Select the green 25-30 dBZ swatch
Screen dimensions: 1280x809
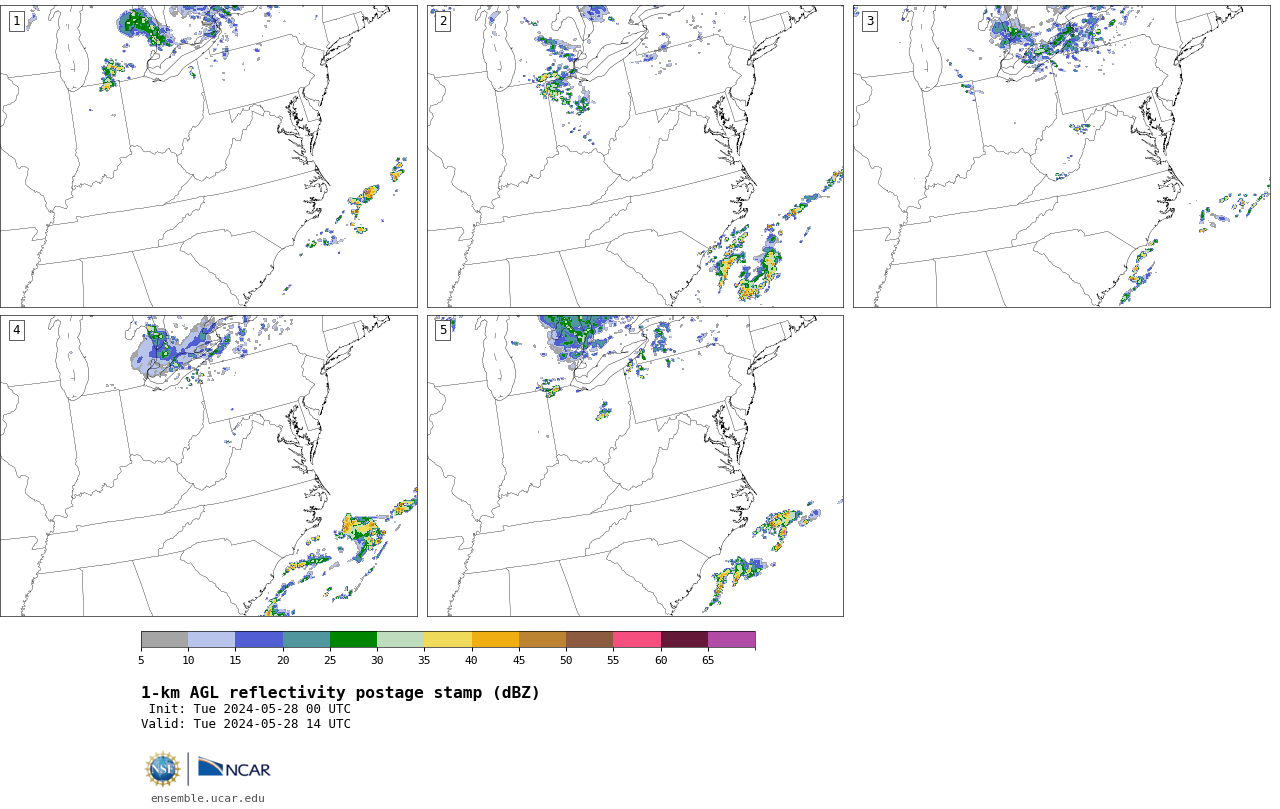coord(353,640)
